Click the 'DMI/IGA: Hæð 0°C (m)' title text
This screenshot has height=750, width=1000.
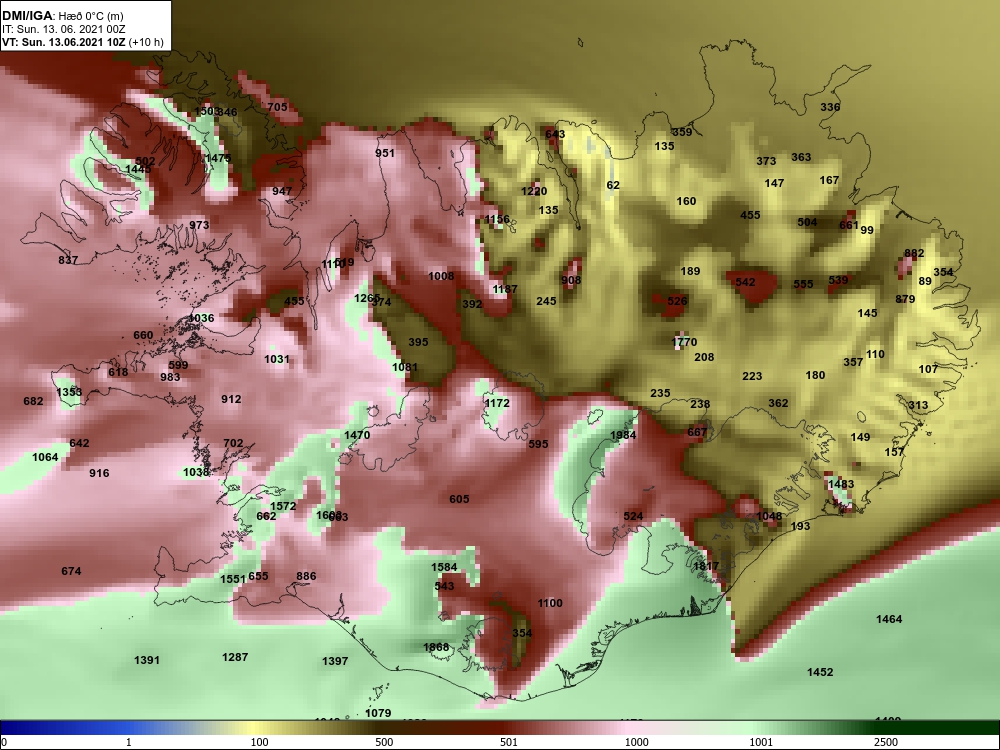[63, 15]
